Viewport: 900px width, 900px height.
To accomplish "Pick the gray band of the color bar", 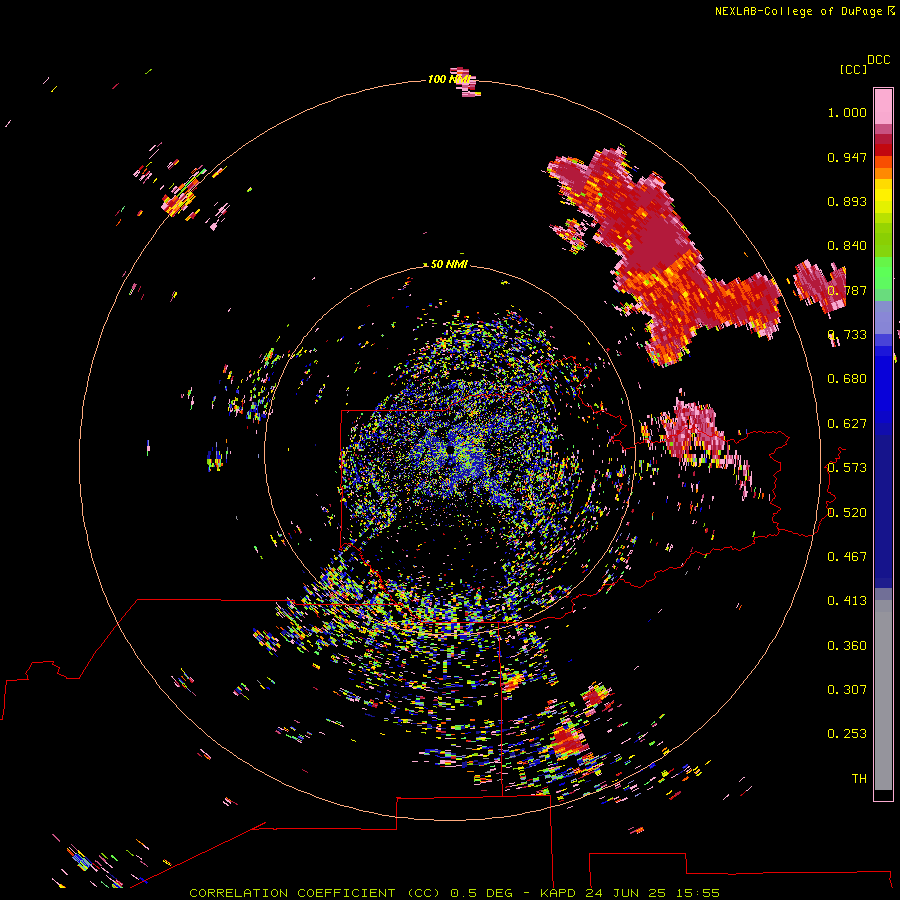I will tap(883, 695).
